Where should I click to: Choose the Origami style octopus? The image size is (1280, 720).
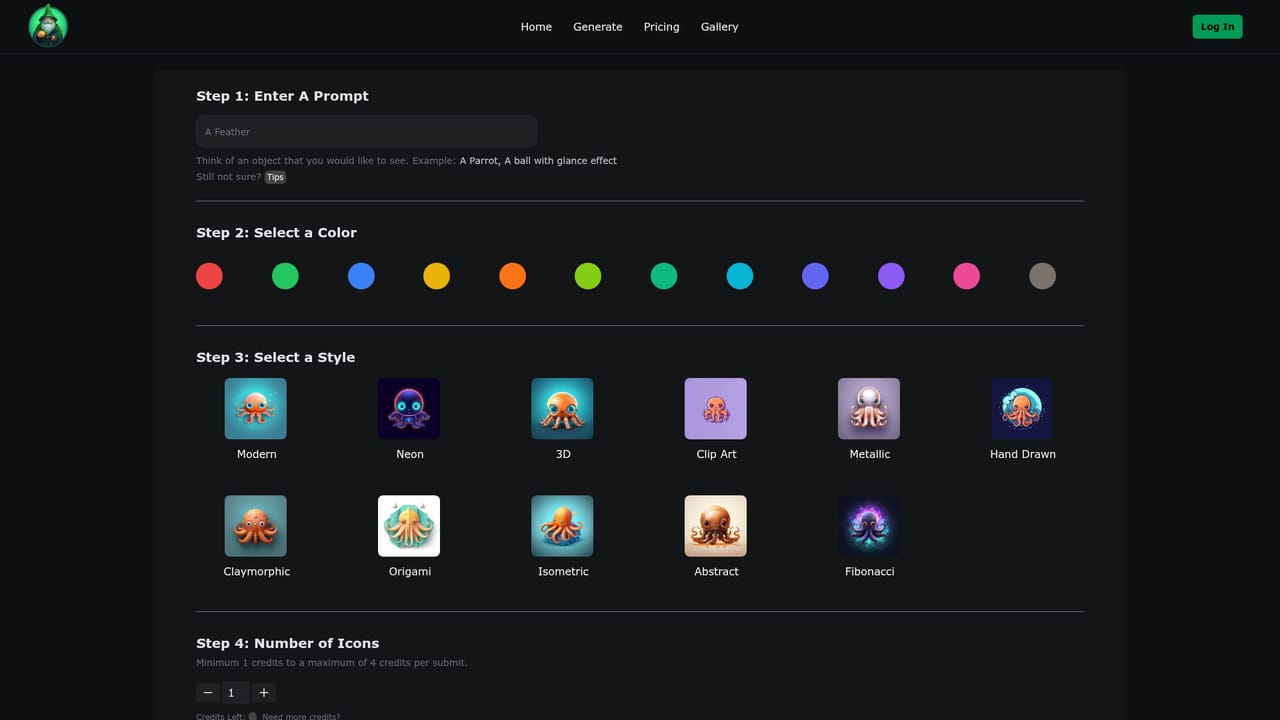click(409, 526)
